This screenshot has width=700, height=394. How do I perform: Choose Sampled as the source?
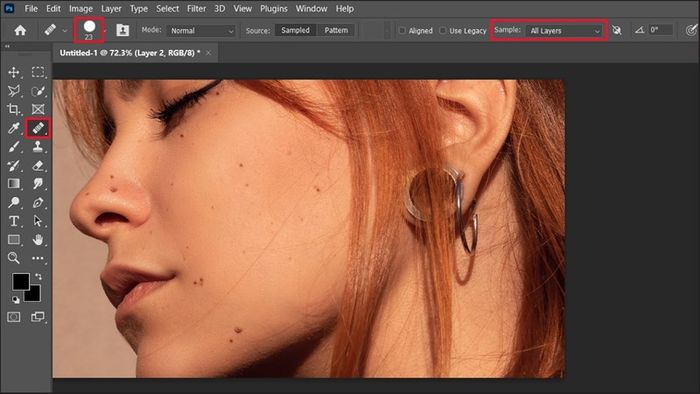pyautogui.click(x=295, y=30)
